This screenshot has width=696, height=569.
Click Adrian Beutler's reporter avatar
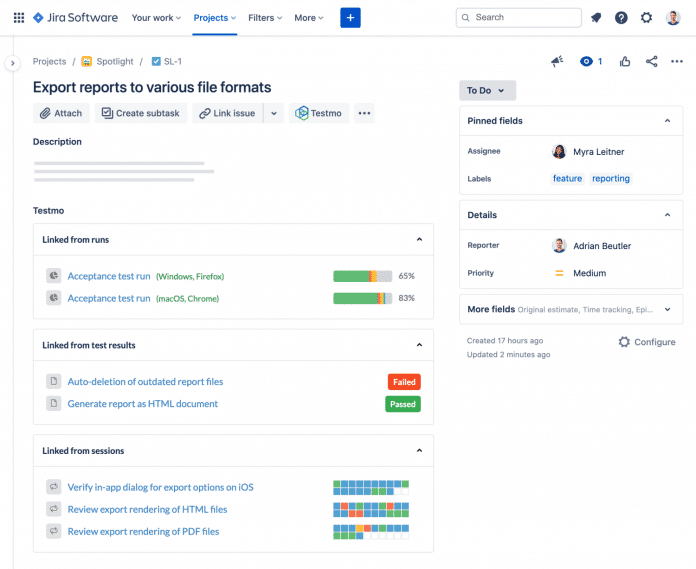coord(559,245)
